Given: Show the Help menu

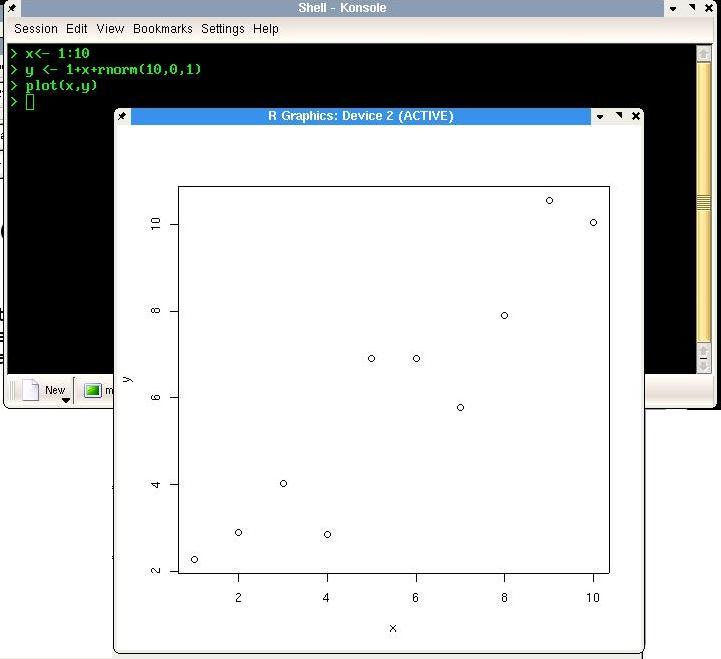Looking at the screenshot, I should 266,29.
